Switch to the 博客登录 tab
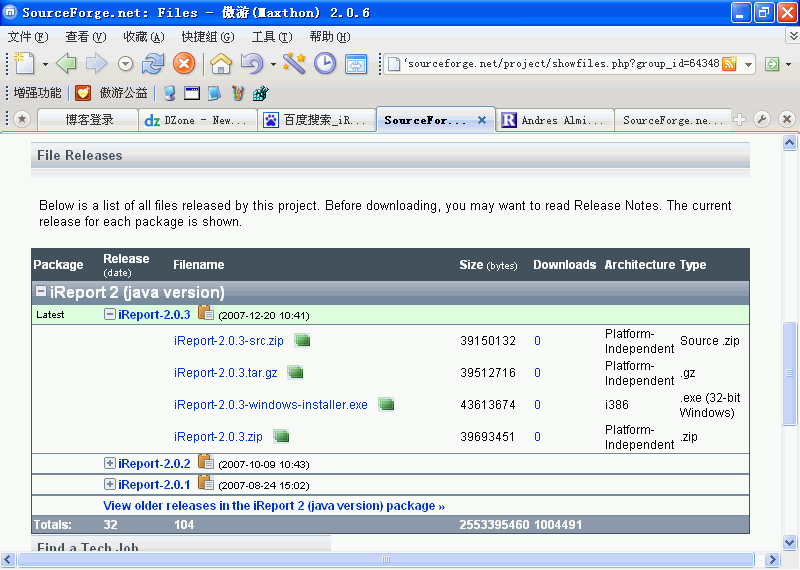The image size is (800, 570). point(89,120)
